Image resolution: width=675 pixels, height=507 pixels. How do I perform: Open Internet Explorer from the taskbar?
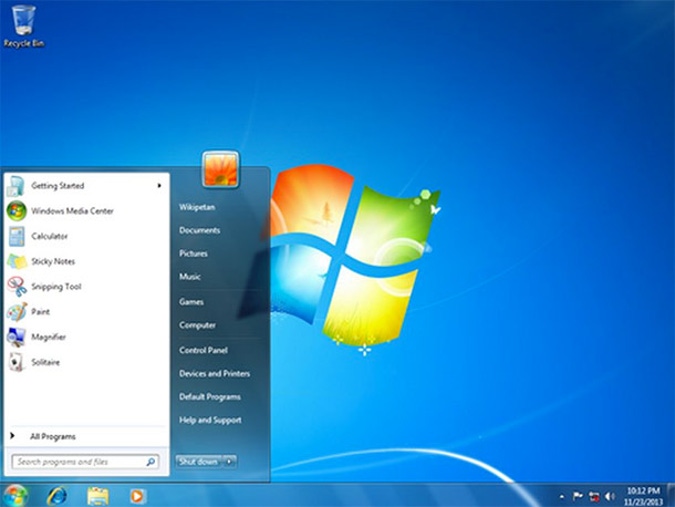57,496
